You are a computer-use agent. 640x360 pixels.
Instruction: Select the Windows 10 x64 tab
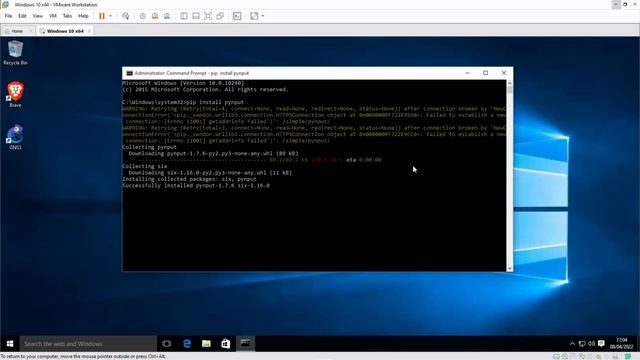(x=64, y=31)
